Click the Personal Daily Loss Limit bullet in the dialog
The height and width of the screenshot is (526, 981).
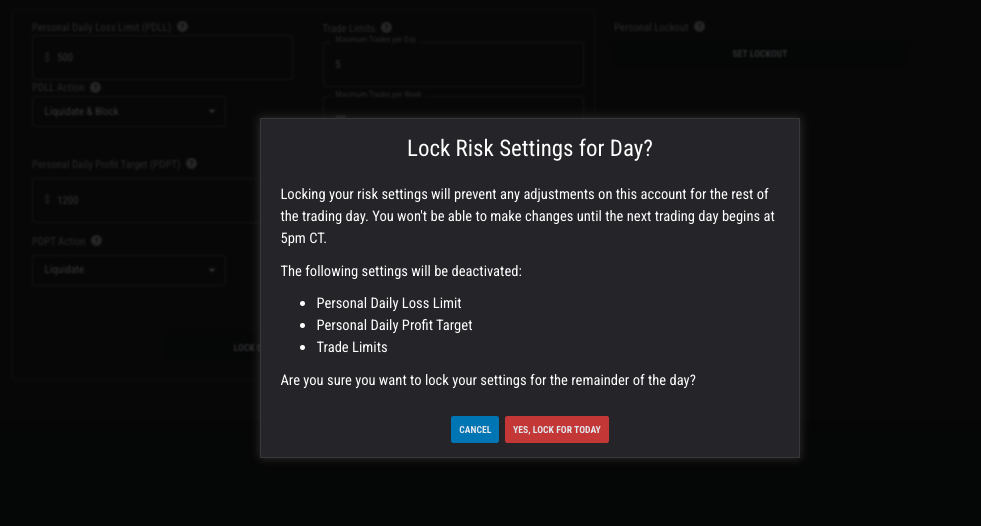pyautogui.click(x=389, y=303)
